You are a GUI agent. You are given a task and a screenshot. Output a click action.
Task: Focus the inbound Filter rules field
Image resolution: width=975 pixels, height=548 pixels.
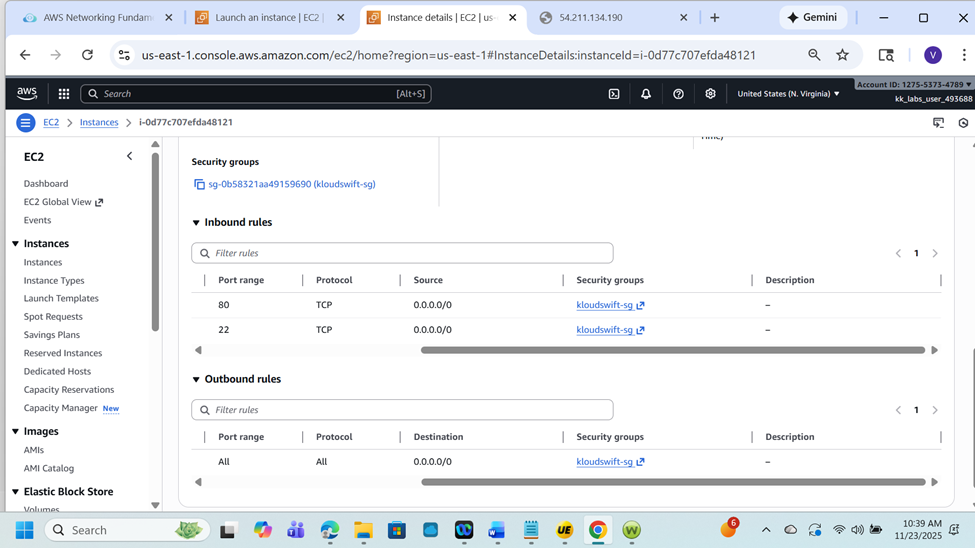coord(402,253)
